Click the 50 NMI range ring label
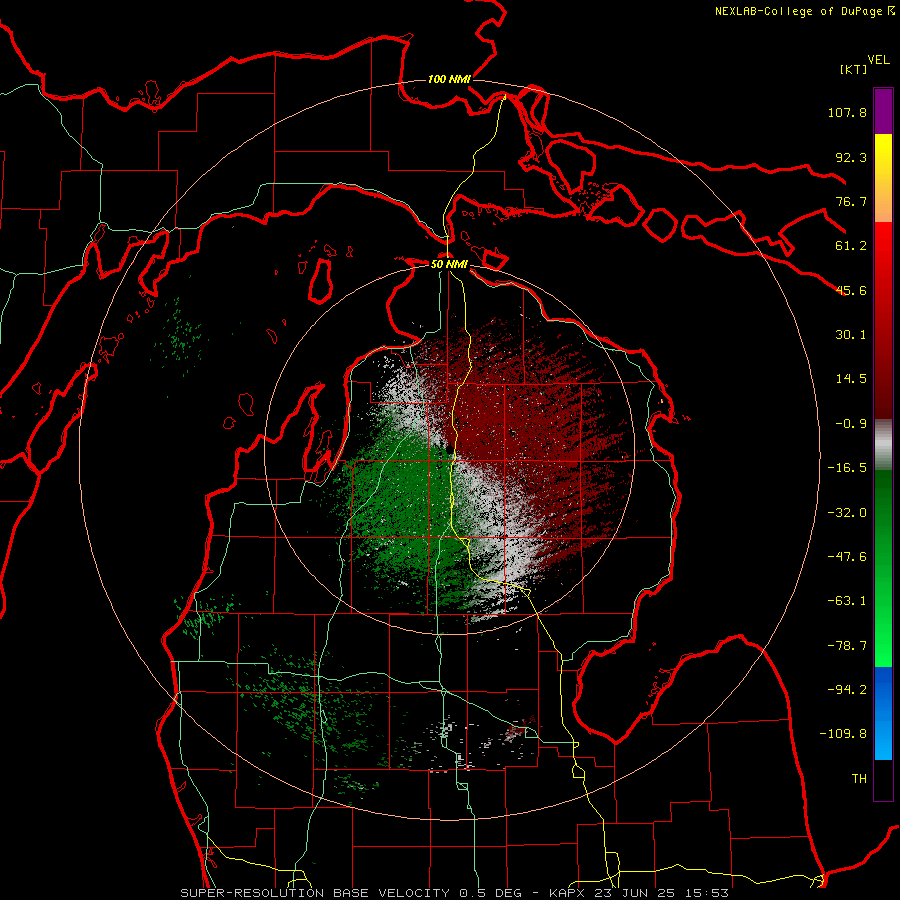Image resolution: width=900 pixels, height=900 pixels. [449, 264]
